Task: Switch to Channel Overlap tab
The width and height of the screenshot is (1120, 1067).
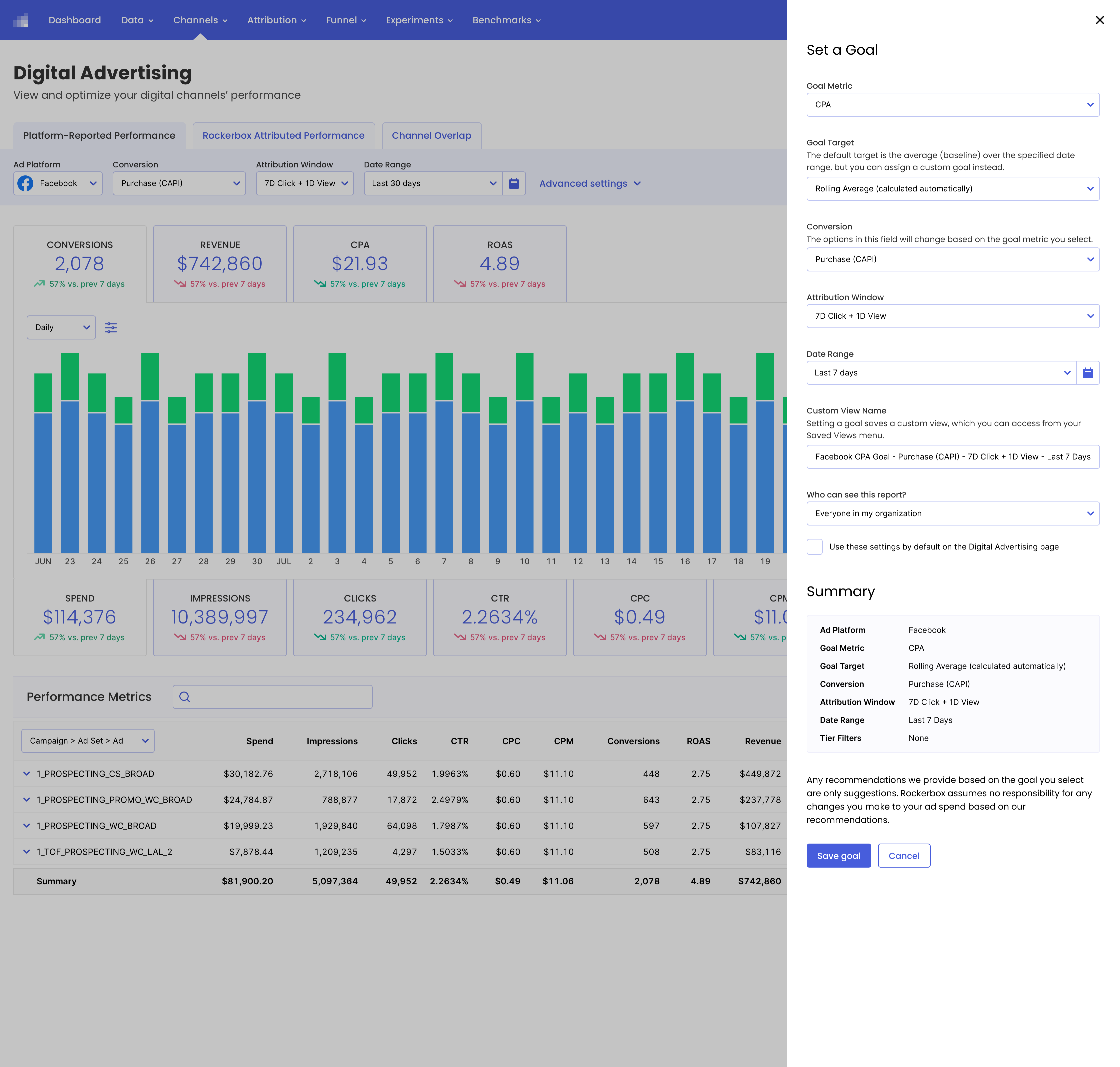Action: point(432,135)
